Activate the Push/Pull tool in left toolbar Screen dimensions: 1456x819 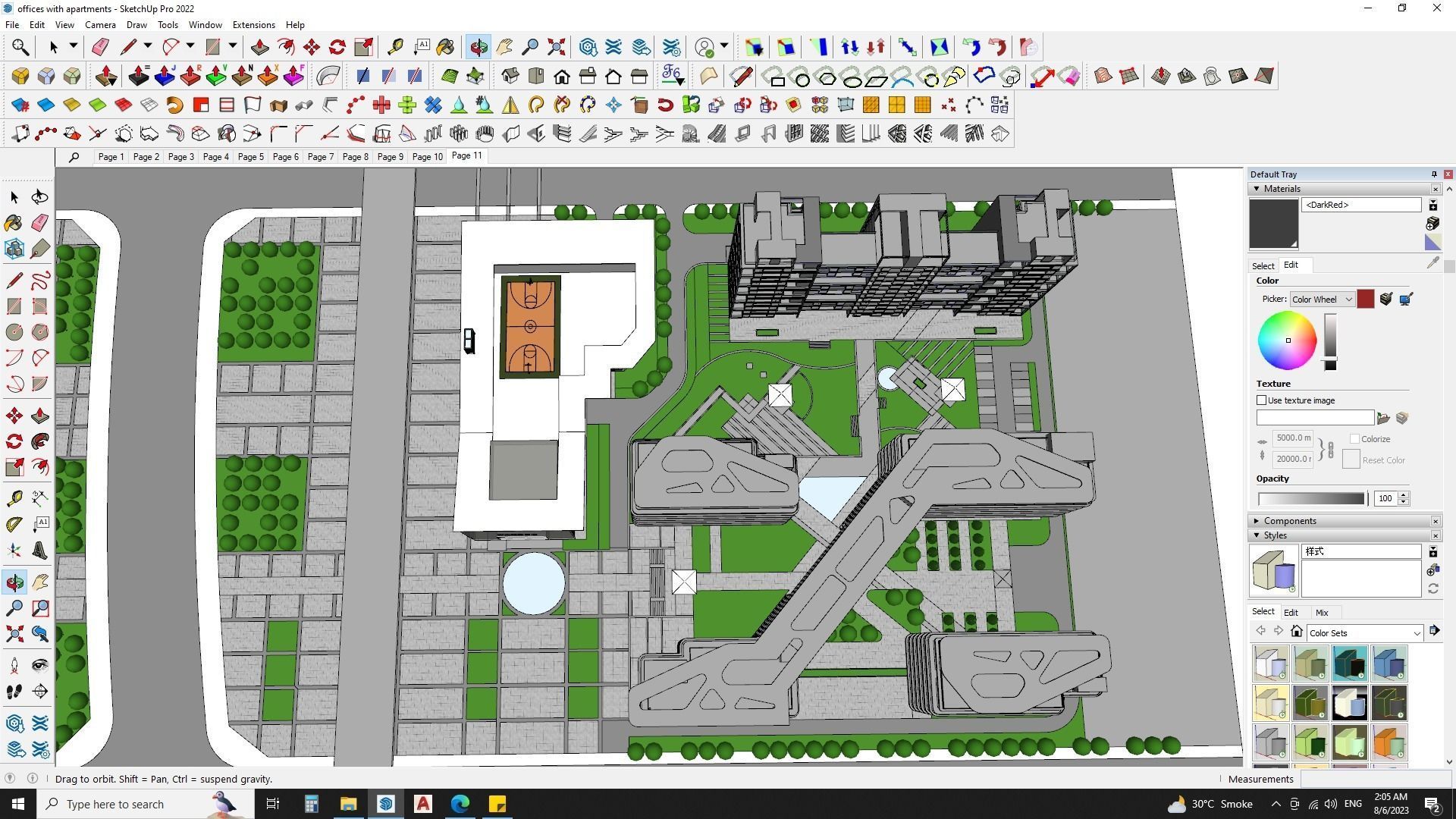click(x=40, y=416)
